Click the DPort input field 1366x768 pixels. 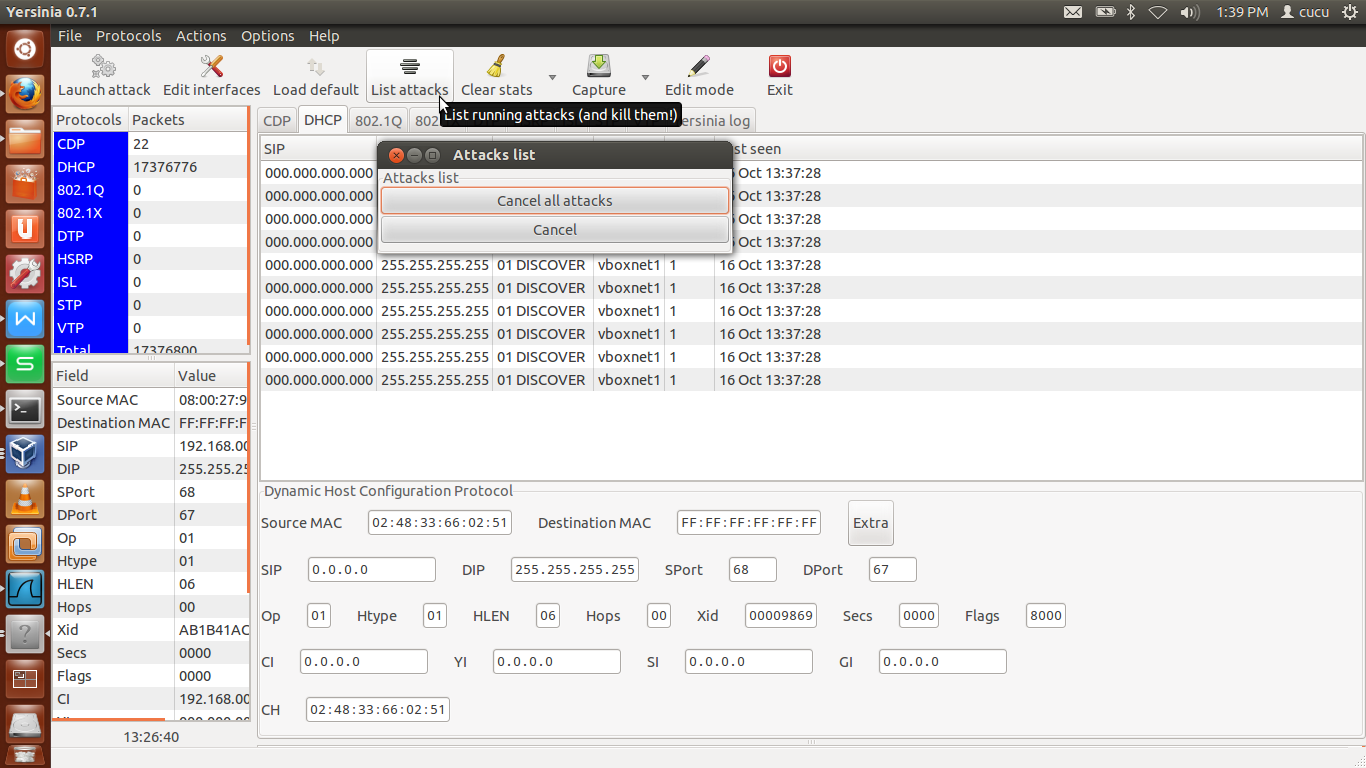(893, 570)
